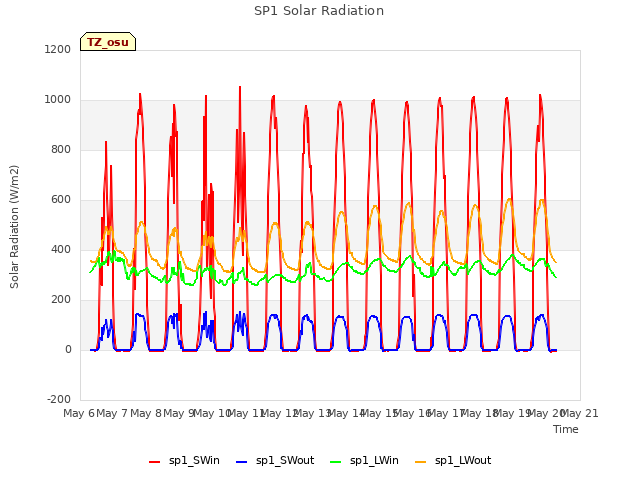Click the green sp1_LWin legend swatch
This screenshot has height=480, width=640.
click(335, 462)
